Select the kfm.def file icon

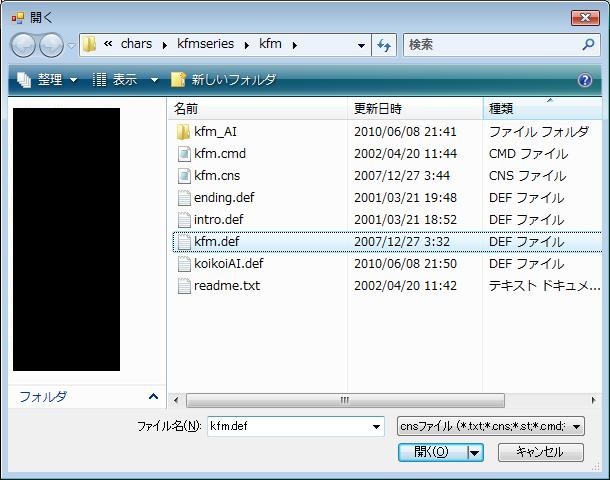184,242
